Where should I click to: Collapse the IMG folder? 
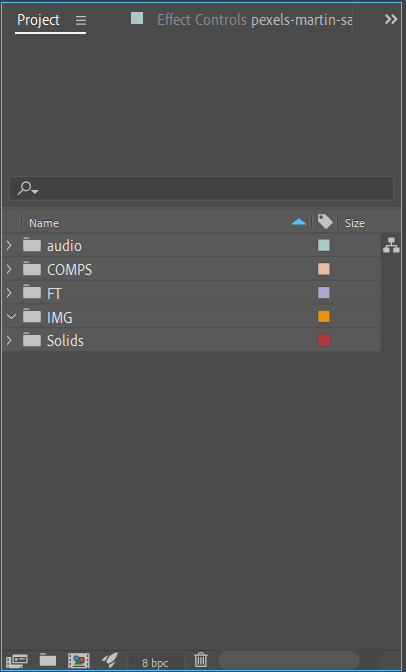11,317
